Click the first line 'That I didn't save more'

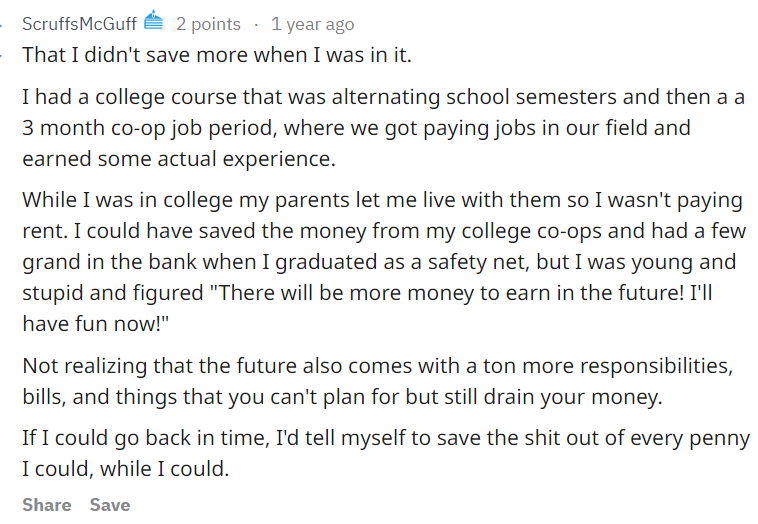[216, 55]
